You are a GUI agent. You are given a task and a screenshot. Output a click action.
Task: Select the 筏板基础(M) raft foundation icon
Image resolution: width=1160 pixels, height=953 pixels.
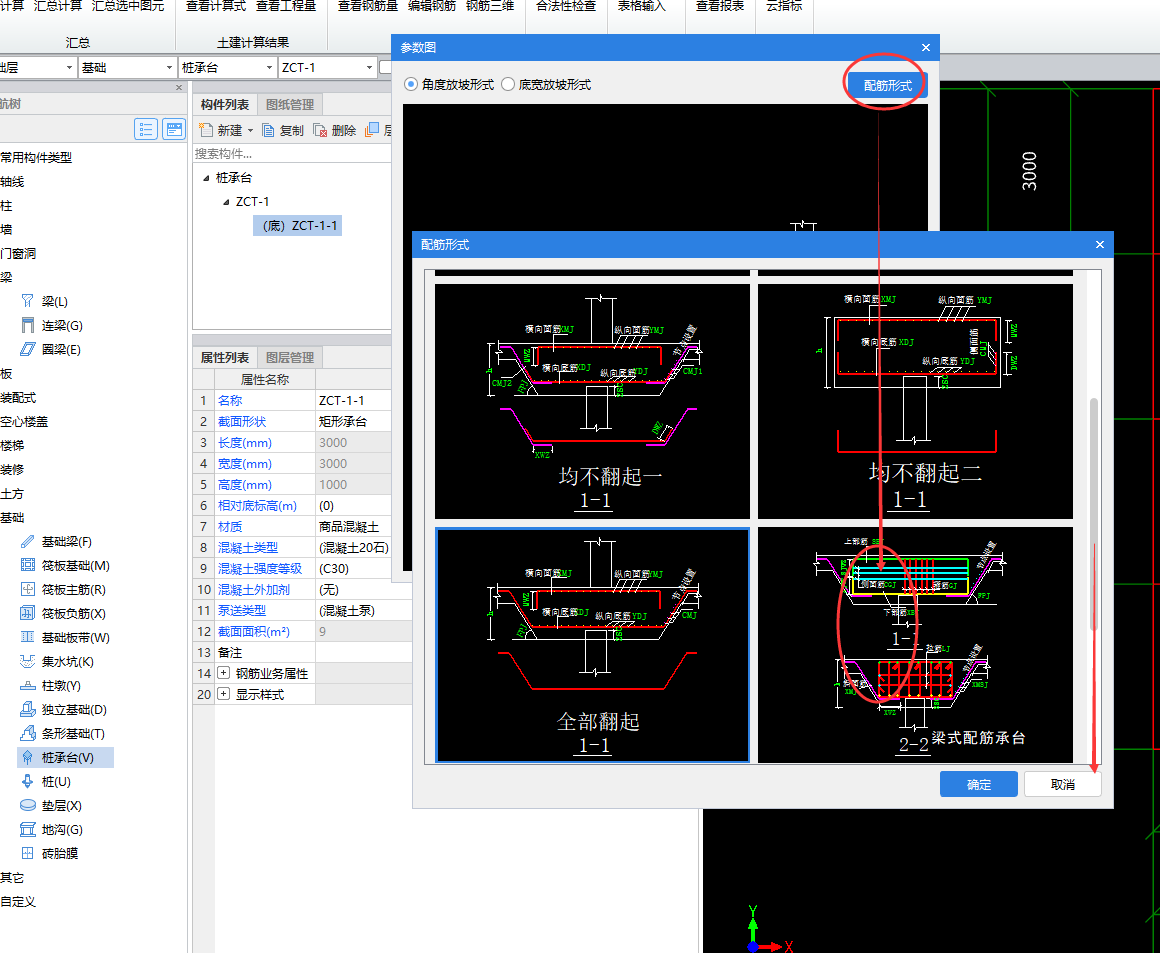point(27,565)
